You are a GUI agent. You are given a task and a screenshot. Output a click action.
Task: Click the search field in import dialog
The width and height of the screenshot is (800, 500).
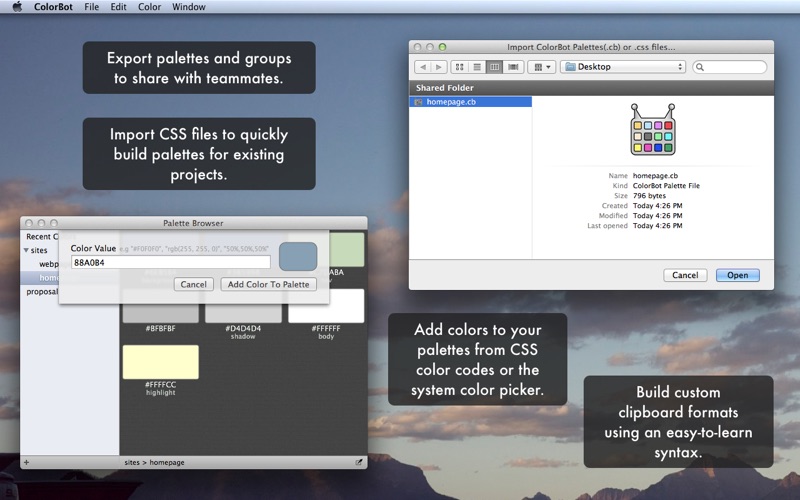pos(730,67)
